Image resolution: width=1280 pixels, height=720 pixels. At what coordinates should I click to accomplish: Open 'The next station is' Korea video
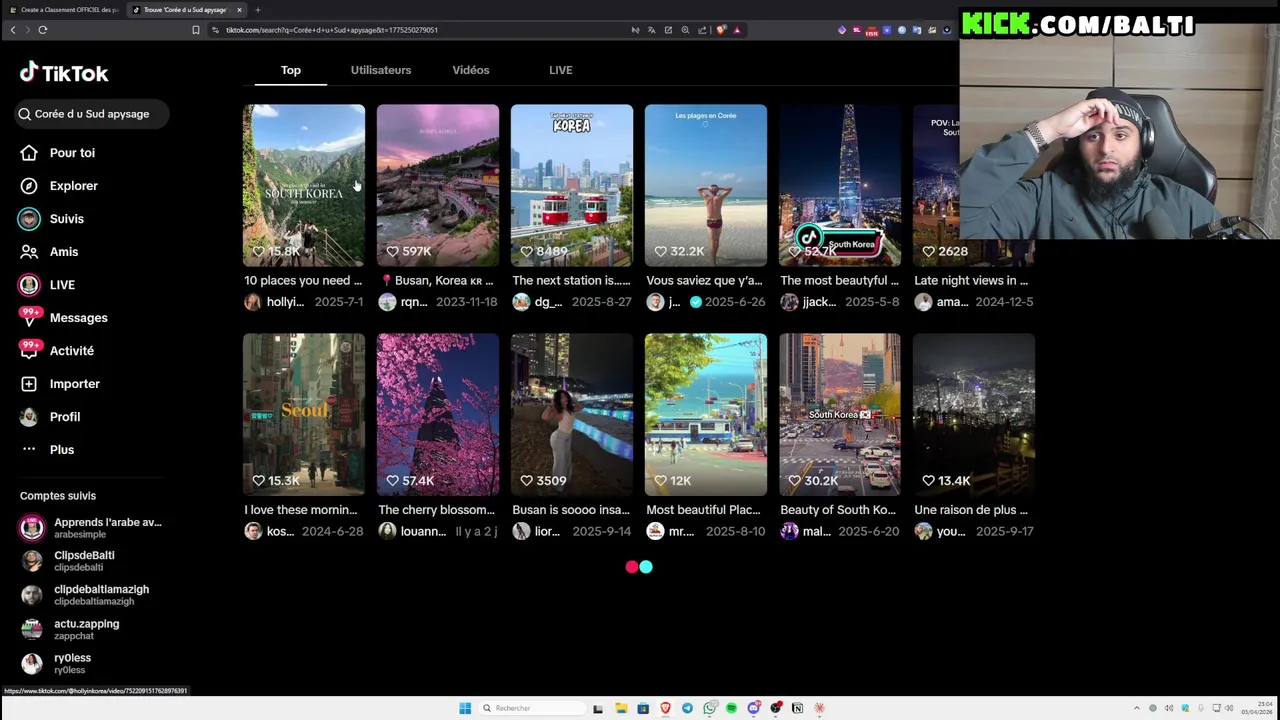click(572, 185)
